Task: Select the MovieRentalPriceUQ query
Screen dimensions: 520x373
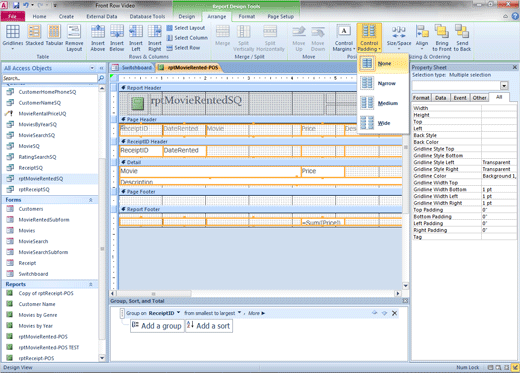Action: pos(42,114)
